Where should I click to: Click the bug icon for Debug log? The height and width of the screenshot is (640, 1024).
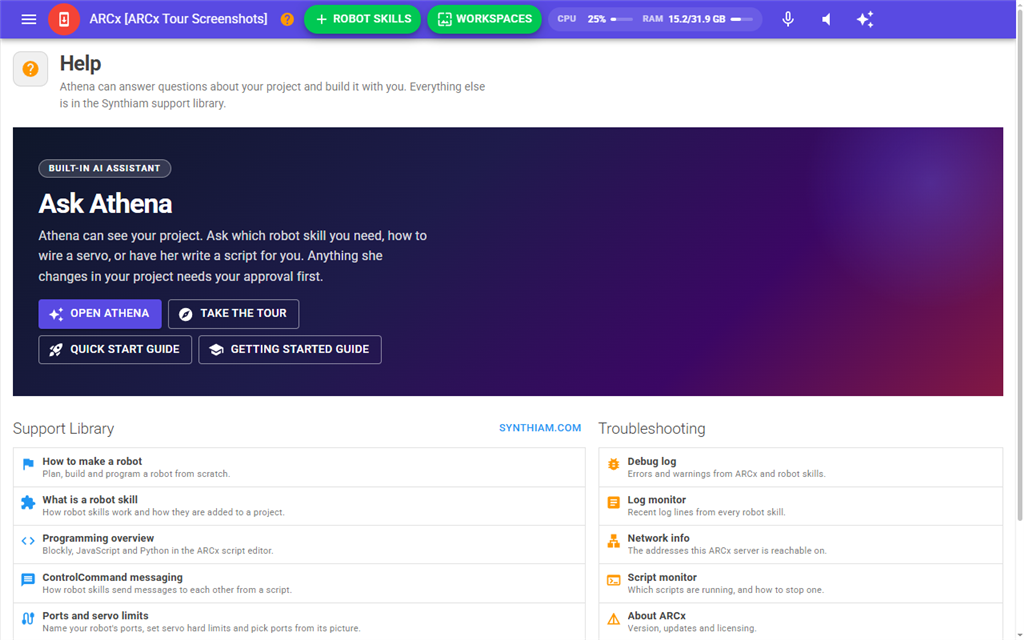click(x=613, y=464)
